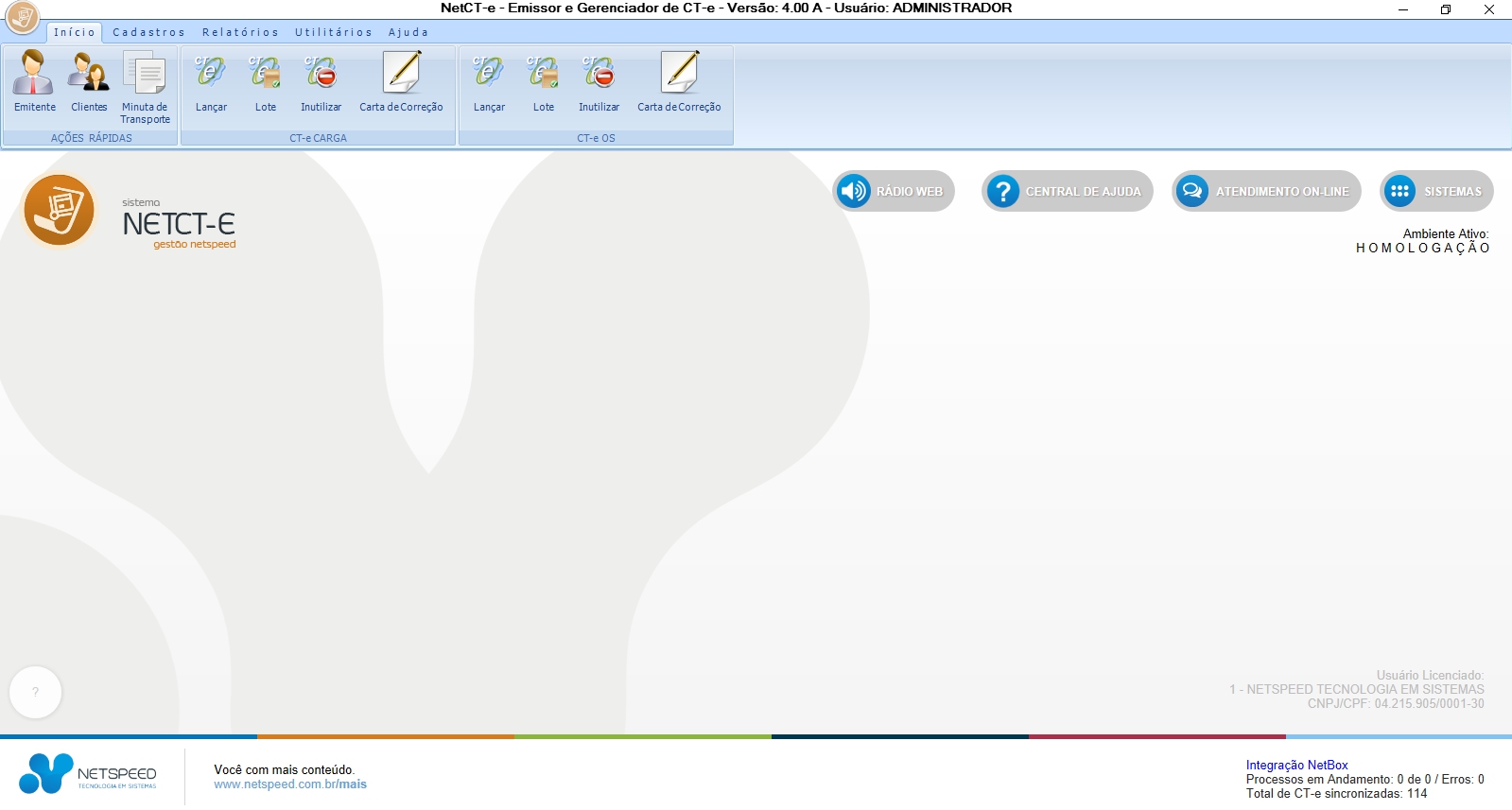The height and width of the screenshot is (810, 1512).
Task: Click Lote in the CT-e CARGA group
Action: pyautogui.click(x=266, y=82)
